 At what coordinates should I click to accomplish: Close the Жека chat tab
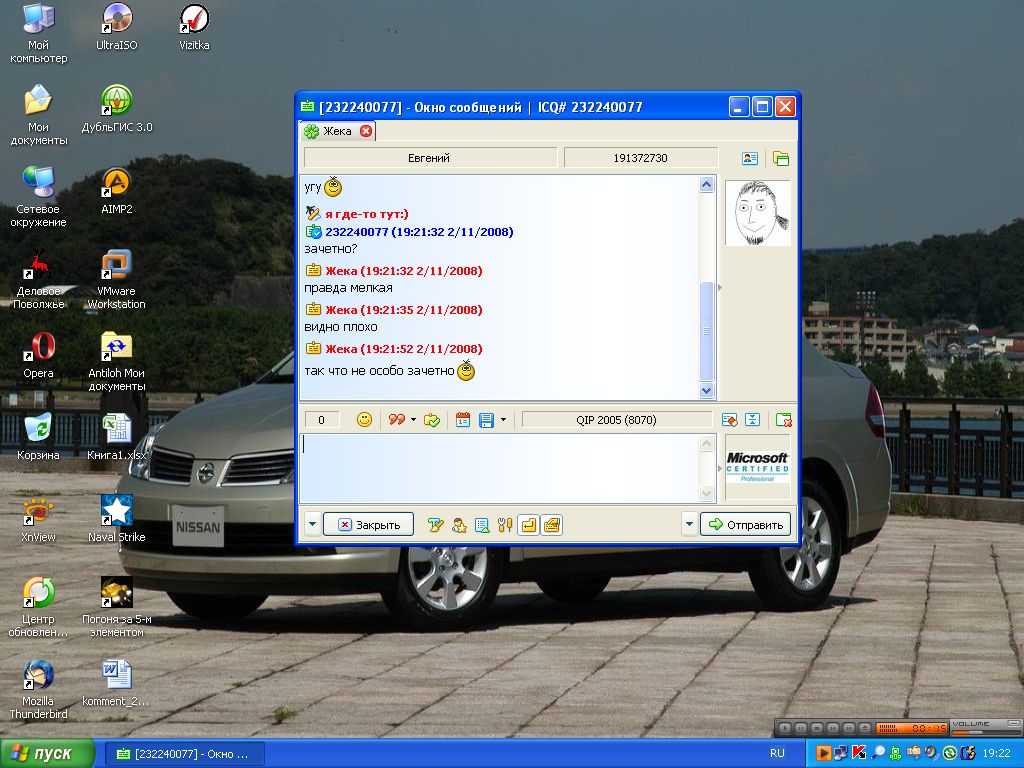[366, 131]
